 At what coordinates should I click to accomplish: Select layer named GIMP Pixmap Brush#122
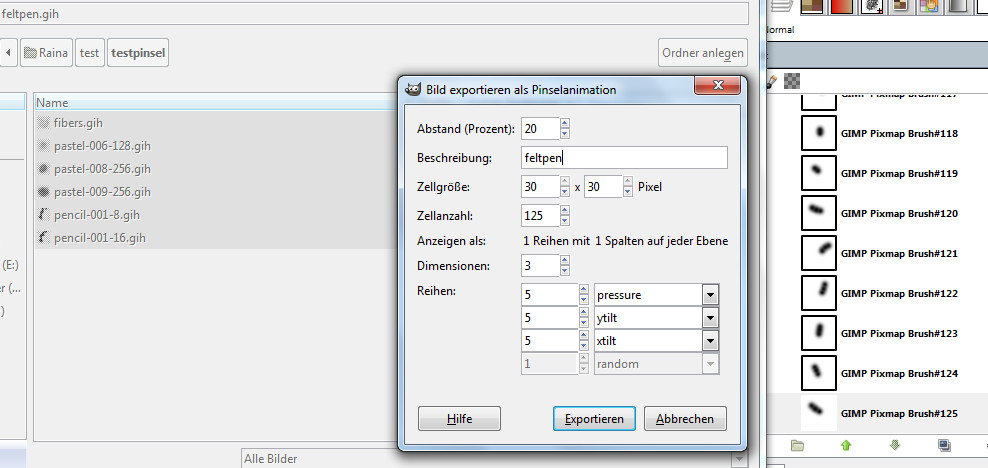tap(899, 294)
